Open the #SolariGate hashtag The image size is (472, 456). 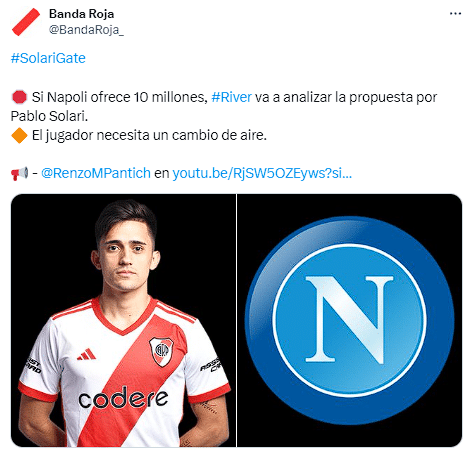tap(48, 58)
